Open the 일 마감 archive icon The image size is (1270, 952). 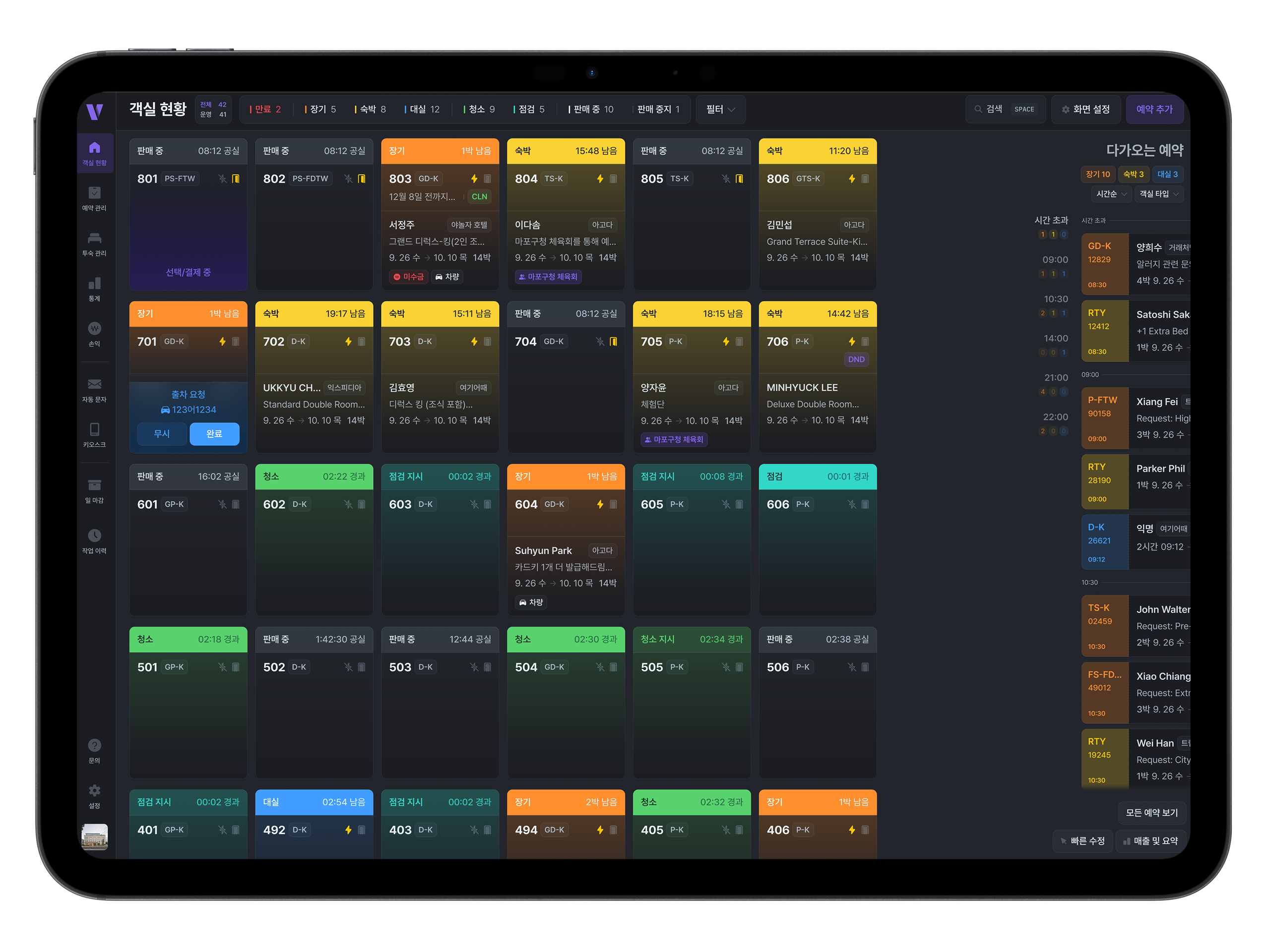pyautogui.click(x=94, y=485)
